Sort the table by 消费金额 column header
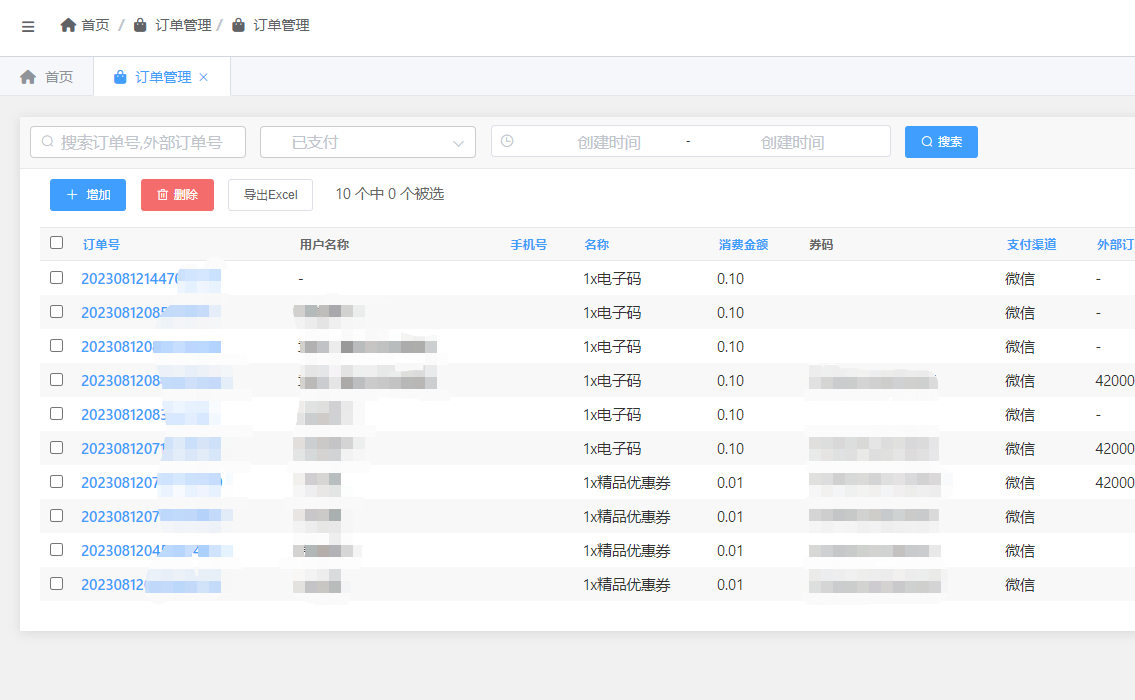The image size is (1135, 700). point(743,244)
